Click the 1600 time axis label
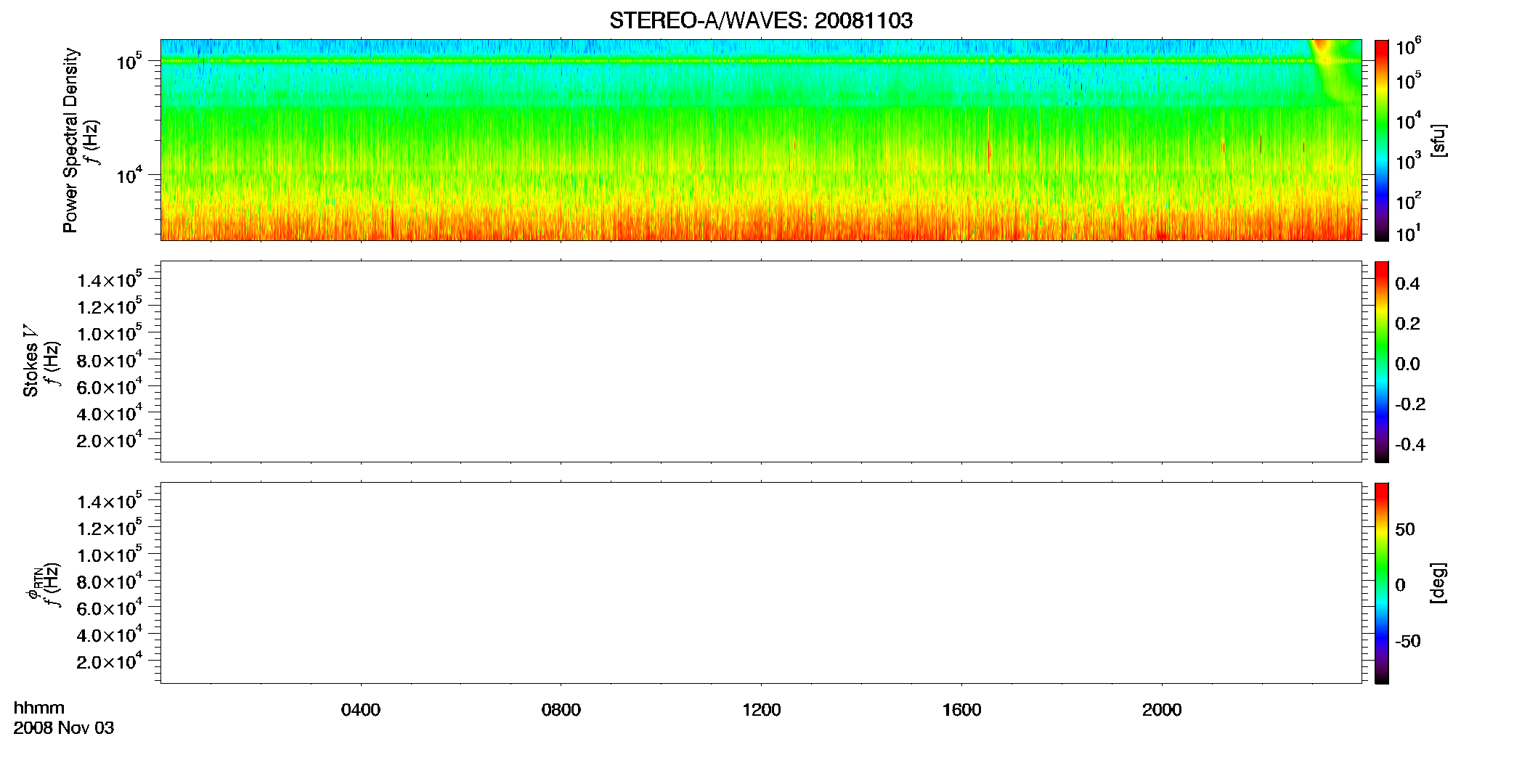The width and height of the screenshot is (1522, 784). coord(961,710)
